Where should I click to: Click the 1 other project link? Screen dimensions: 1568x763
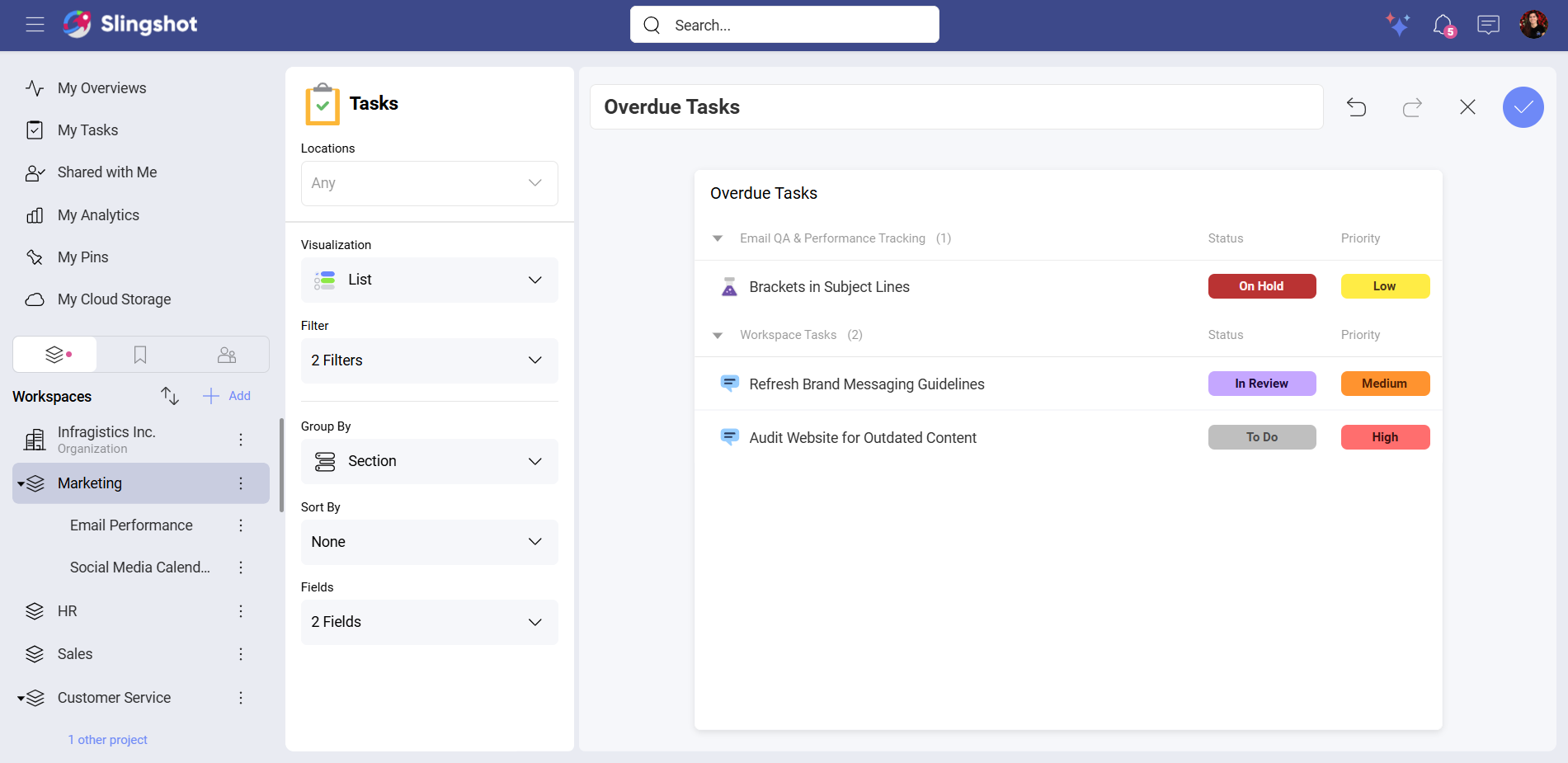click(107, 739)
